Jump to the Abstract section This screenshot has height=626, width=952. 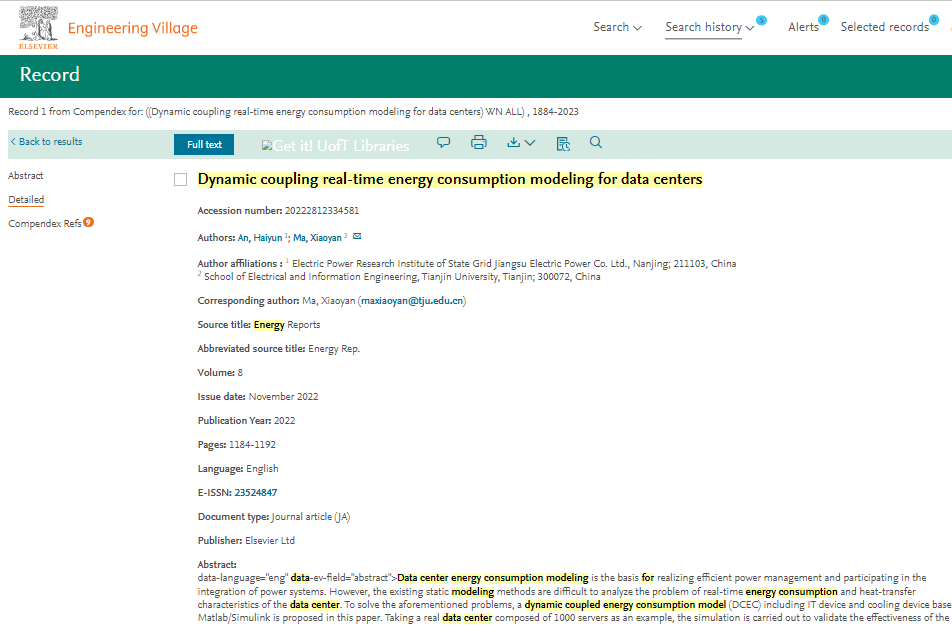click(26, 175)
